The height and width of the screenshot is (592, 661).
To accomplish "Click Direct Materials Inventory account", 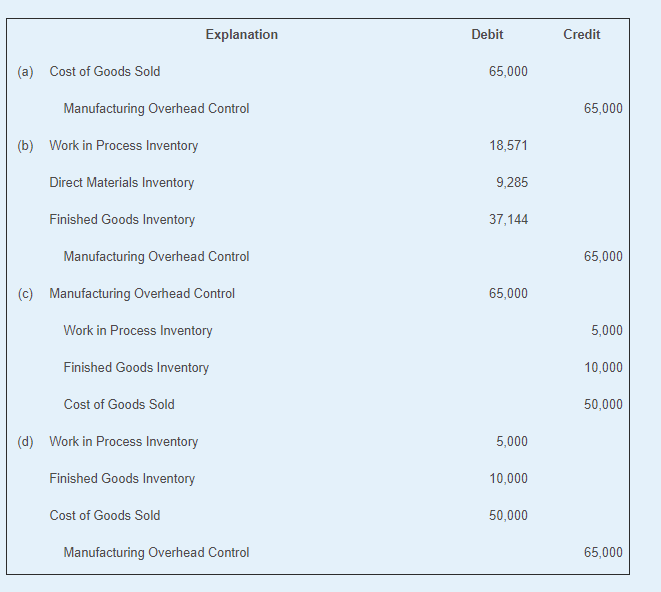I will pos(121,183).
